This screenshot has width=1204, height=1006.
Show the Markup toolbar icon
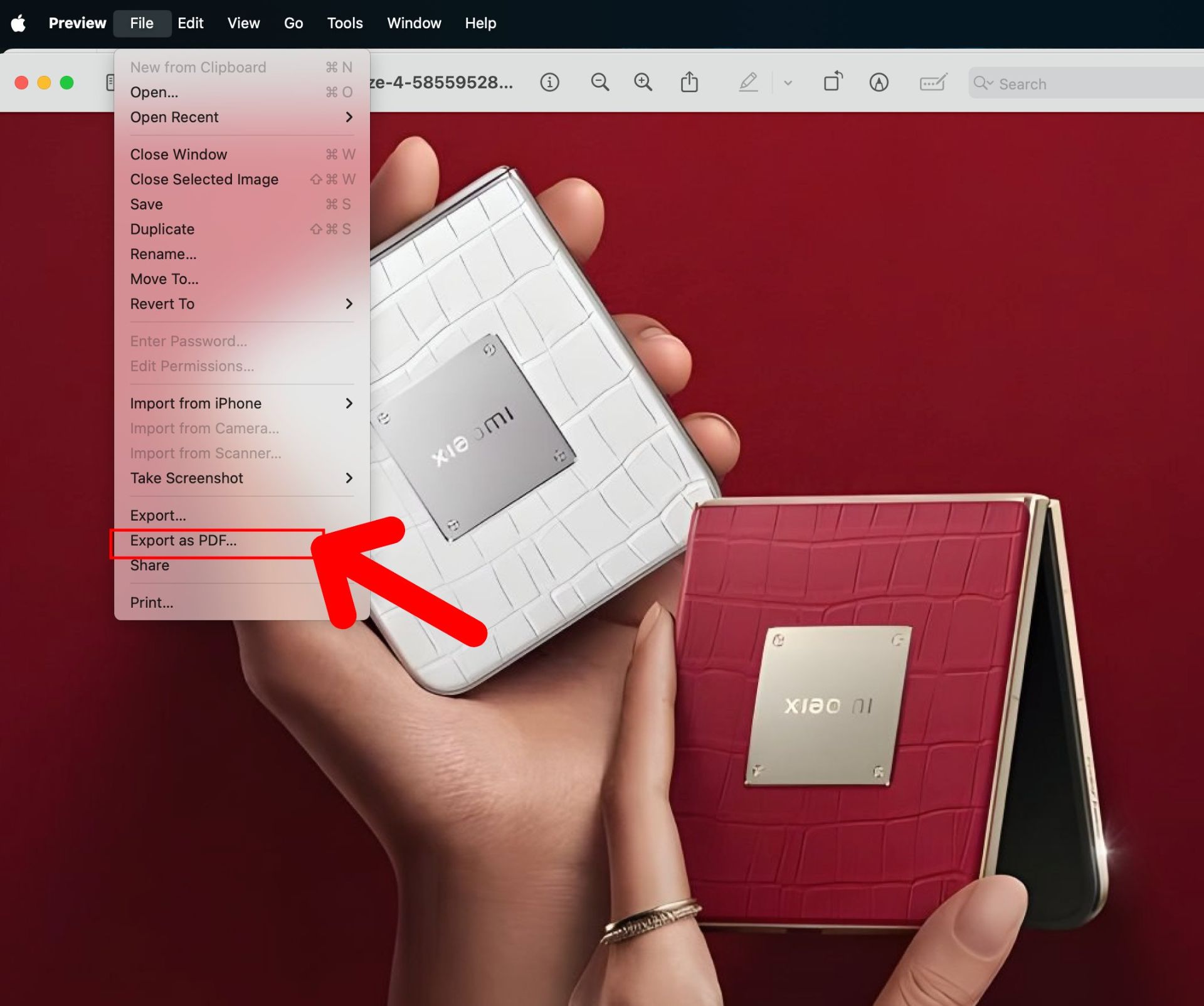click(879, 82)
